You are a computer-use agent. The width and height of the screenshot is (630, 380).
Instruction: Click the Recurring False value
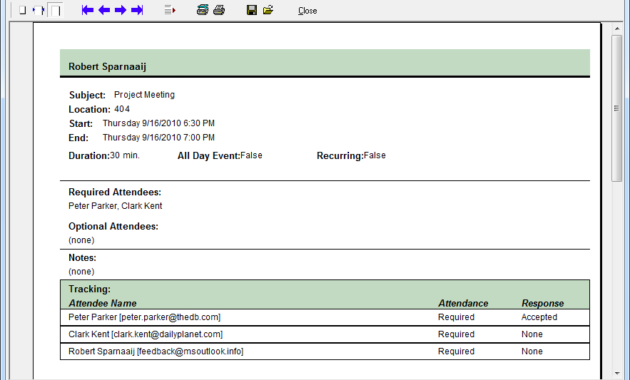374,155
